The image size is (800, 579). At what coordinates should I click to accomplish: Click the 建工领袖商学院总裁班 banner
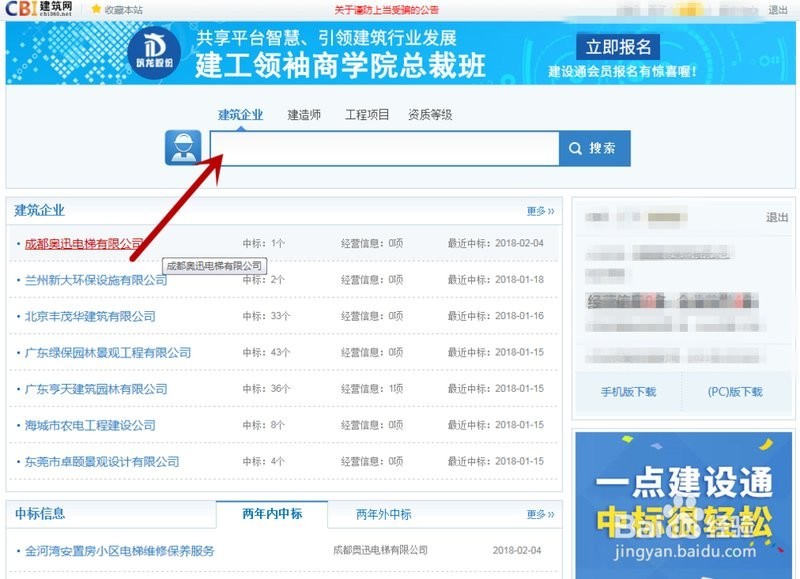[401, 53]
